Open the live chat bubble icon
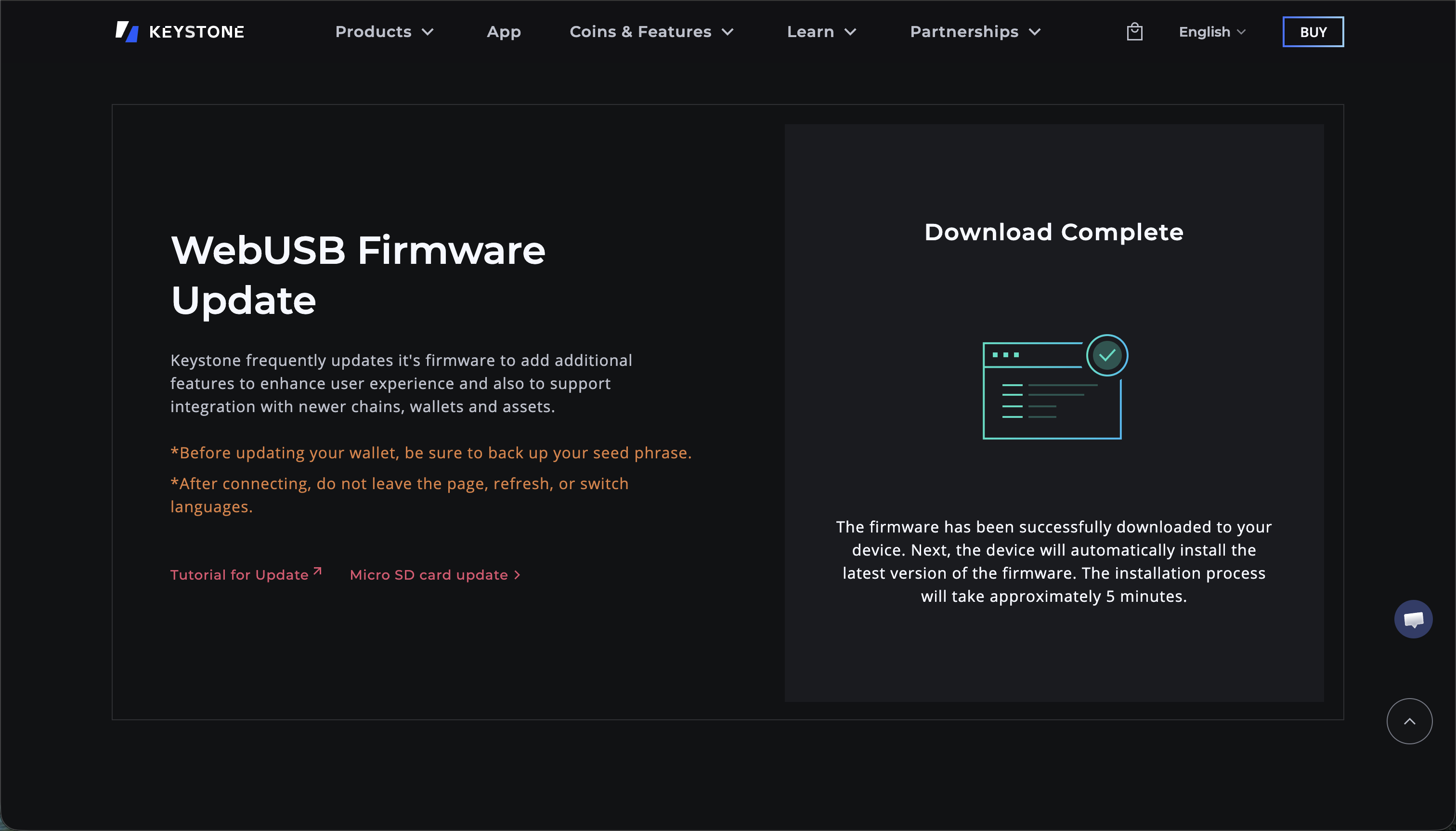The height and width of the screenshot is (831, 1456). (x=1413, y=619)
